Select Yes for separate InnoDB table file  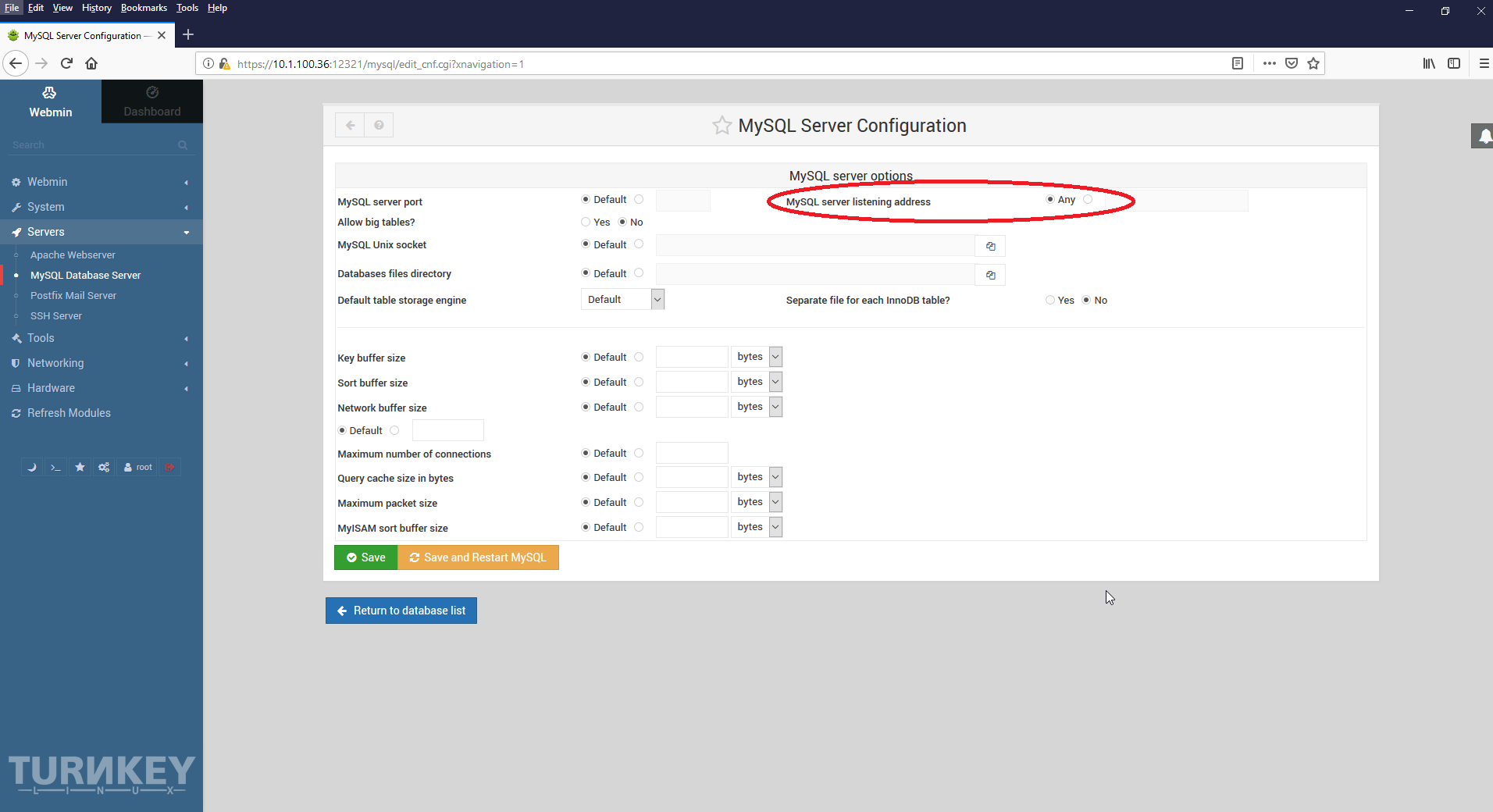(x=1050, y=301)
